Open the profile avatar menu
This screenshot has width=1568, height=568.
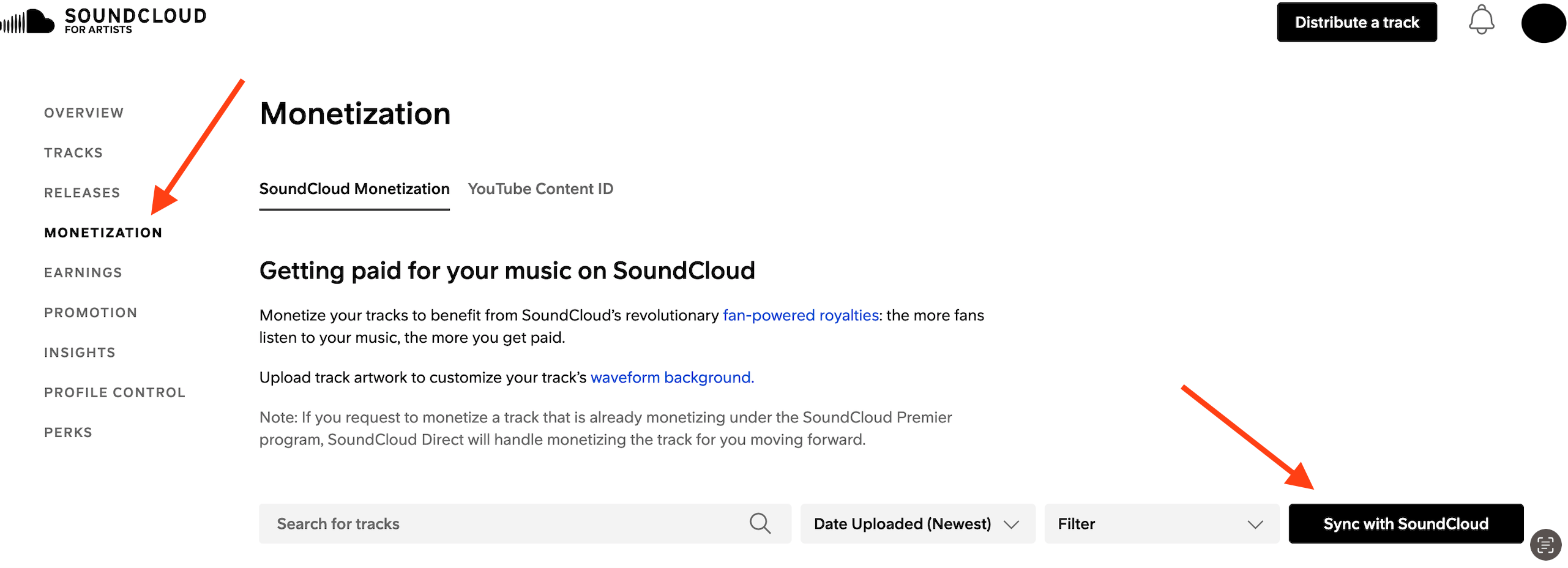tap(1543, 23)
